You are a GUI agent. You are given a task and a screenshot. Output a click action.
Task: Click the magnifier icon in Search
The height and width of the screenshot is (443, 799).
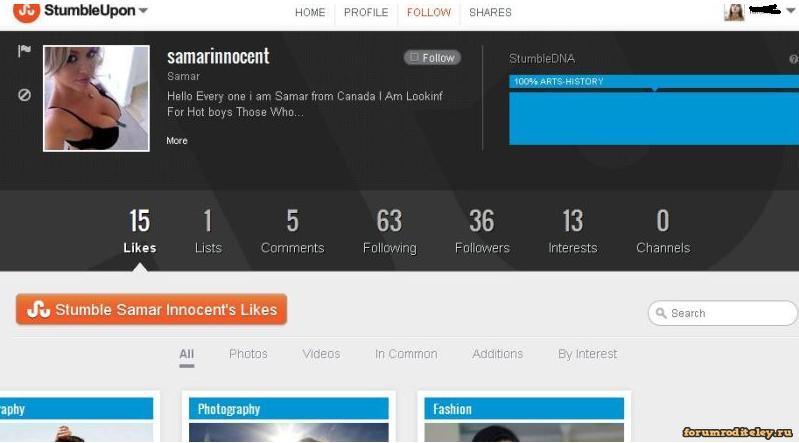tap(661, 313)
